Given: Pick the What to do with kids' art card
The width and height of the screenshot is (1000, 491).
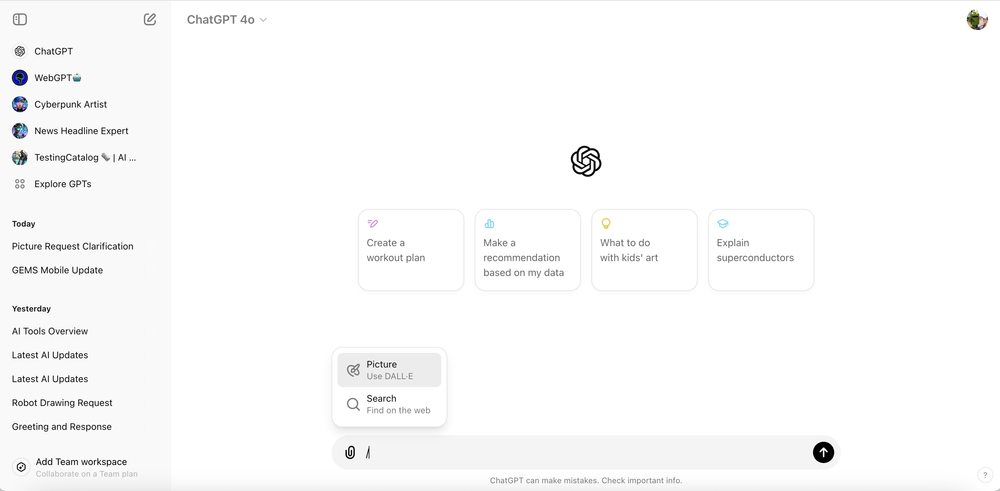Looking at the screenshot, I should [x=644, y=250].
